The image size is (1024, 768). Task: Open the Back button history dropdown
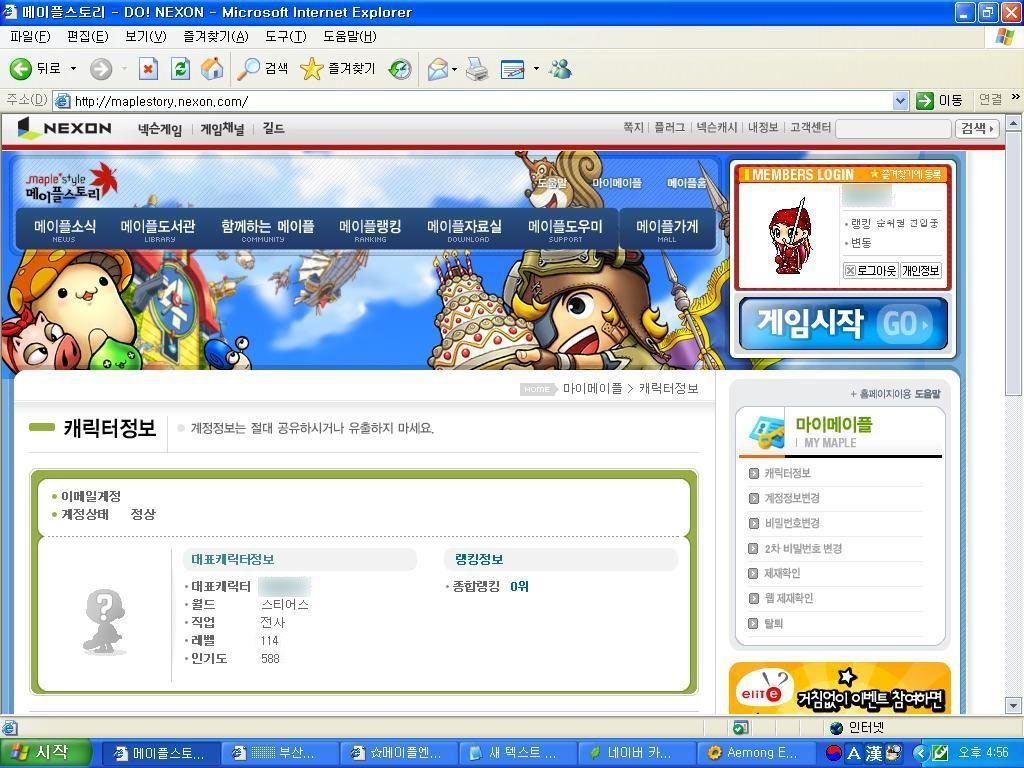pos(73,69)
